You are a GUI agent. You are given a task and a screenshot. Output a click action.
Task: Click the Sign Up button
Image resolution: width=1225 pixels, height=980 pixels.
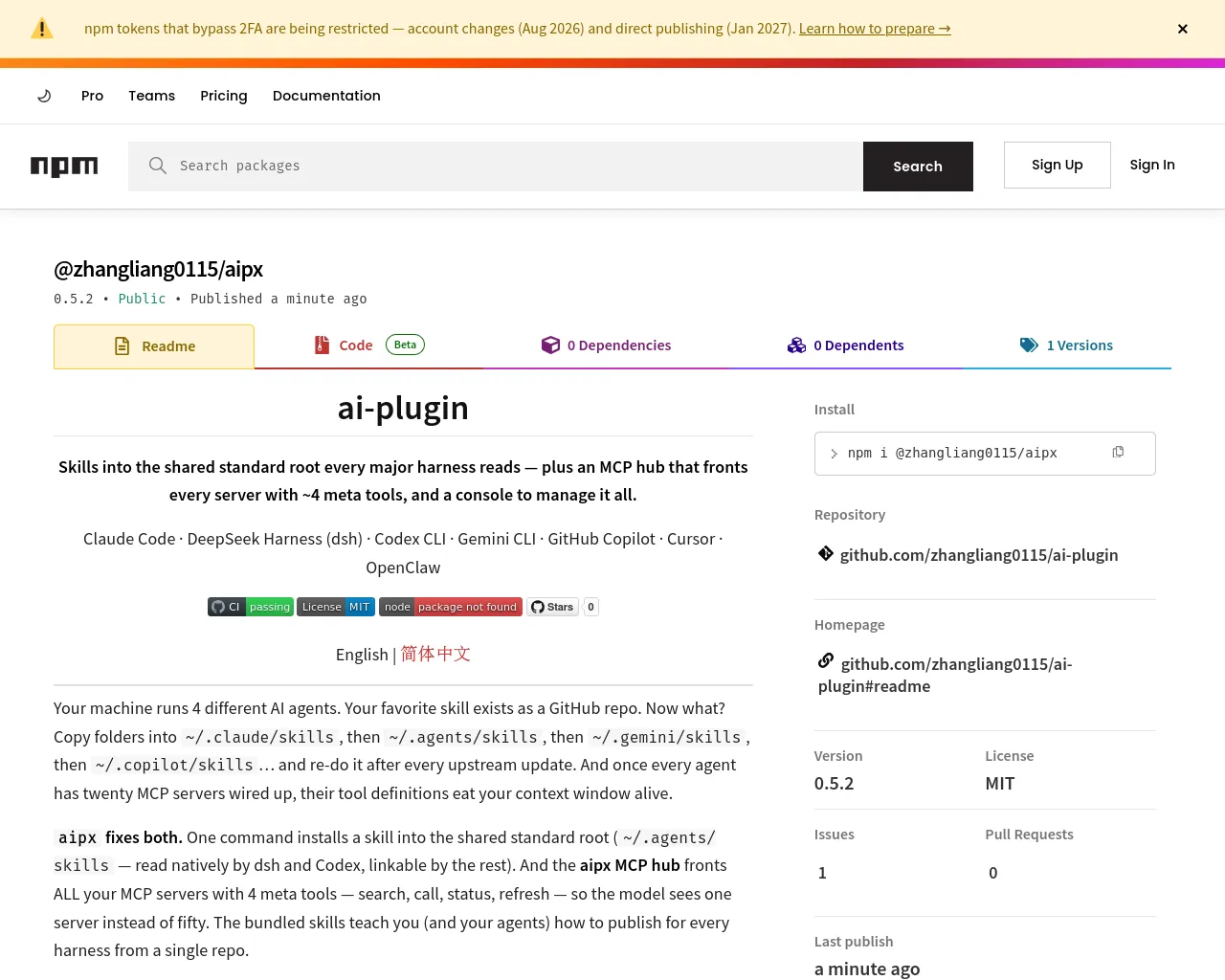(x=1058, y=165)
